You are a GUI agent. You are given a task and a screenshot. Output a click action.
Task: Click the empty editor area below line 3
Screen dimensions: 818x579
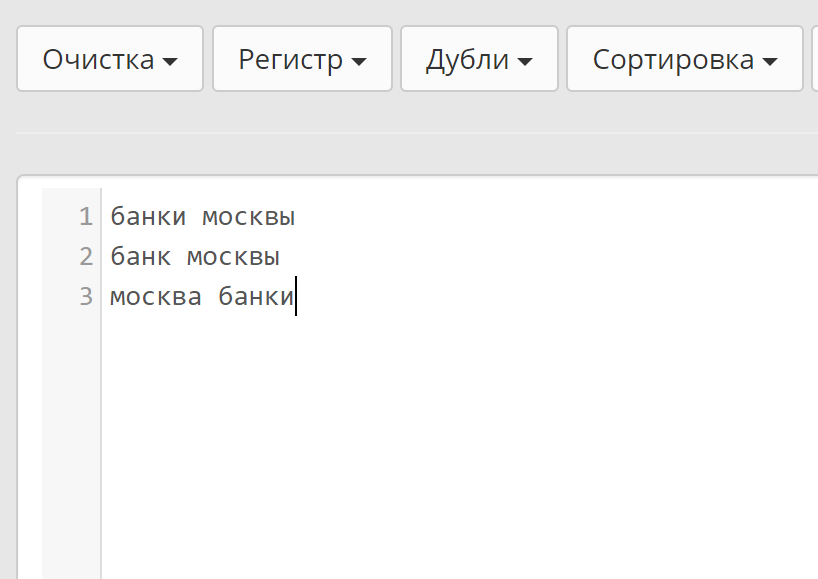click(450, 440)
